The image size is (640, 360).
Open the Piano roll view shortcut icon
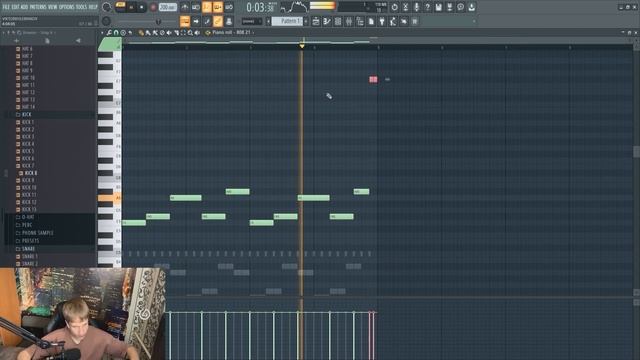tap(326, 21)
